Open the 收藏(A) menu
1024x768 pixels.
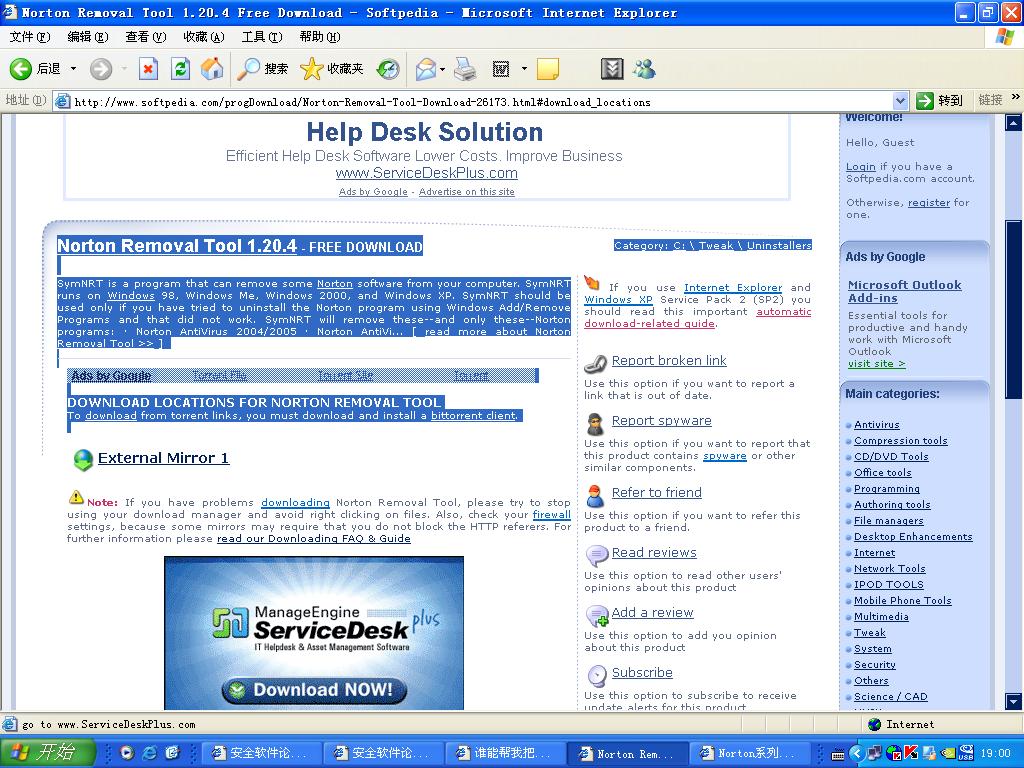click(204, 37)
